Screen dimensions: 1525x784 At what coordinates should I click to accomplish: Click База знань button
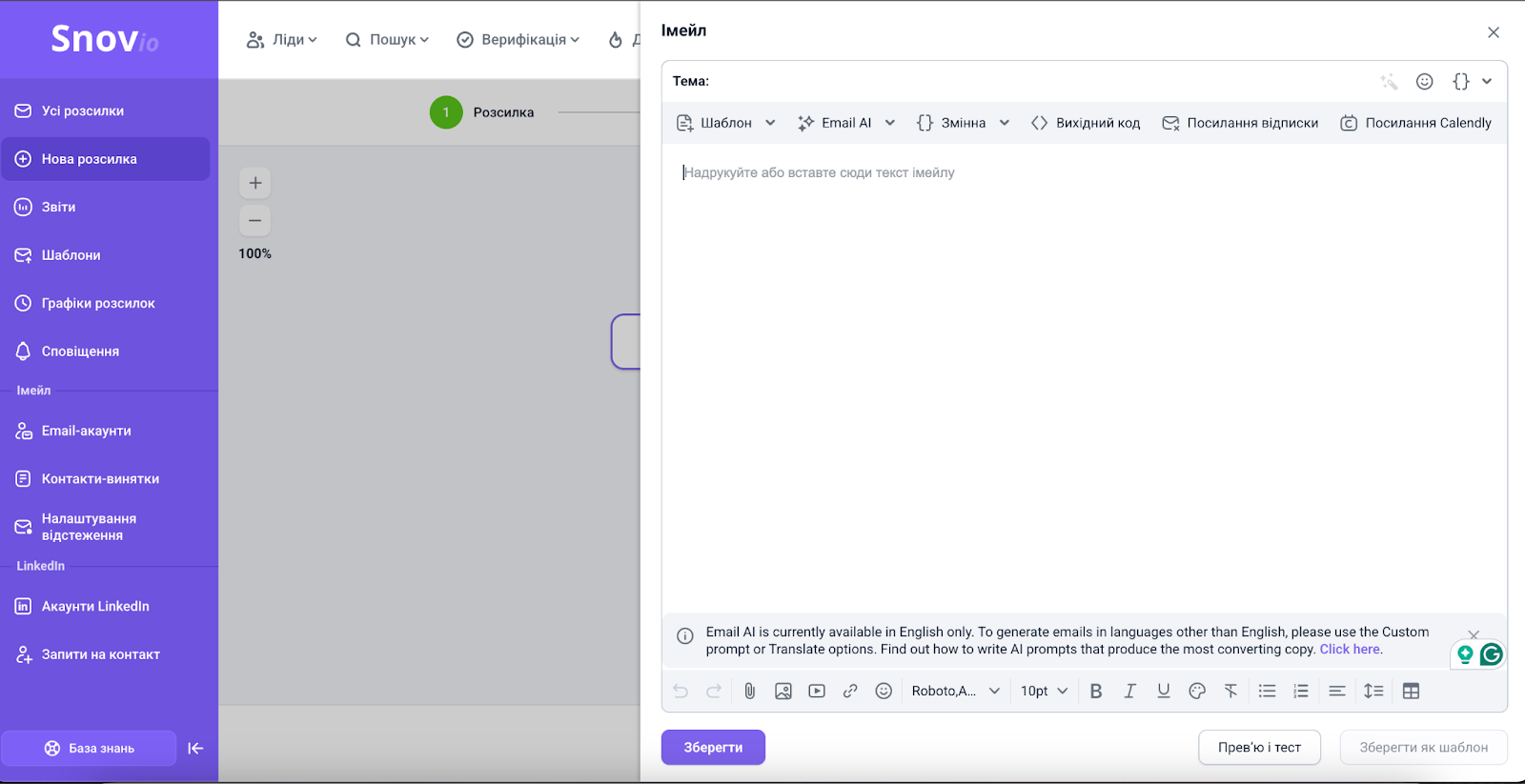pyautogui.click(x=89, y=749)
